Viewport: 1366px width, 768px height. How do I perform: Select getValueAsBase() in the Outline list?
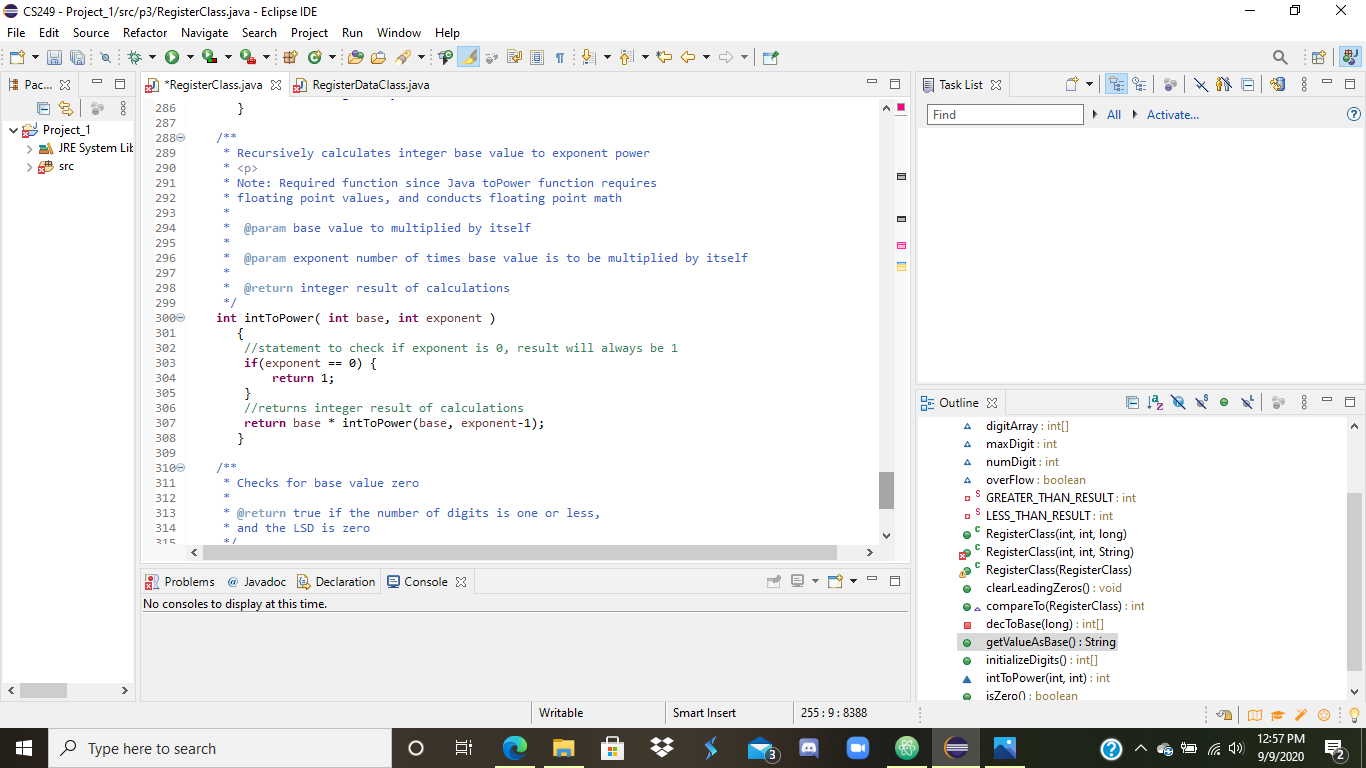pos(1050,642)
